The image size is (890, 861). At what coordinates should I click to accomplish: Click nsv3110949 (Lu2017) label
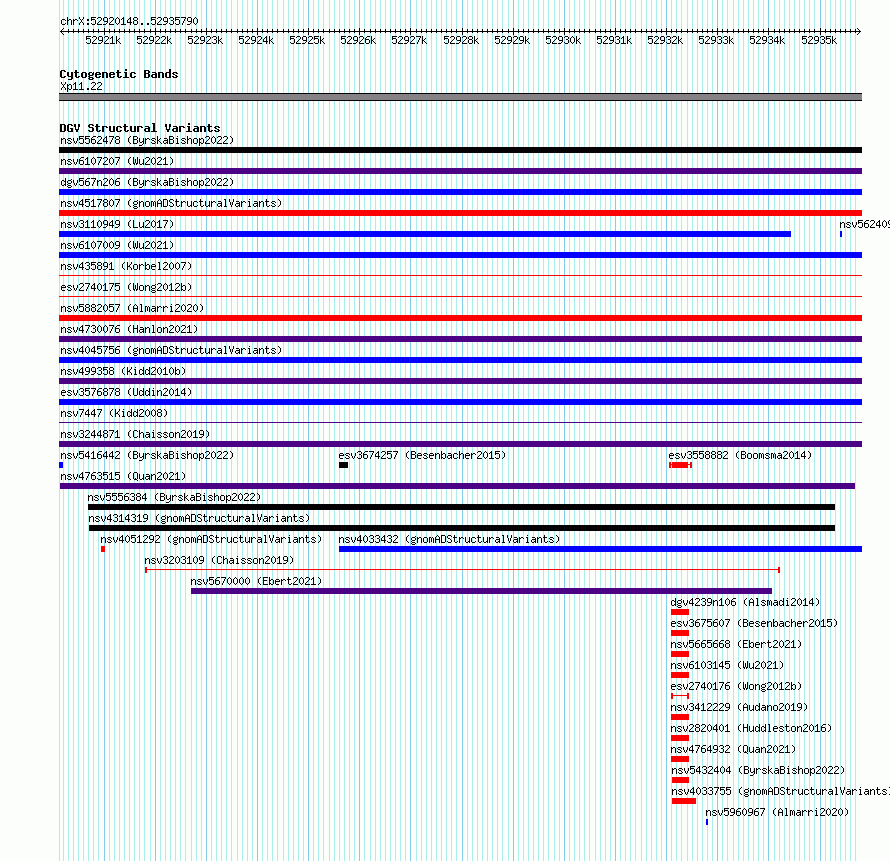click(x=117, y=224)
